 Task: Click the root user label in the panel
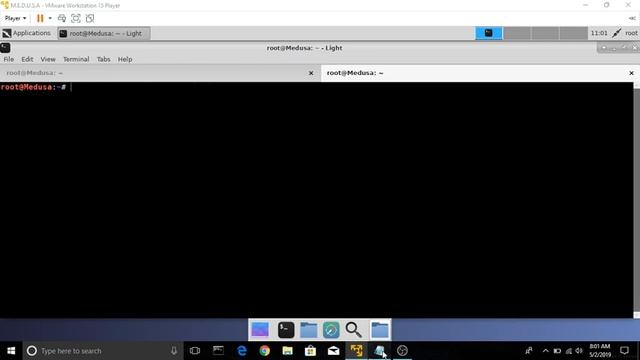click(631, 33)
